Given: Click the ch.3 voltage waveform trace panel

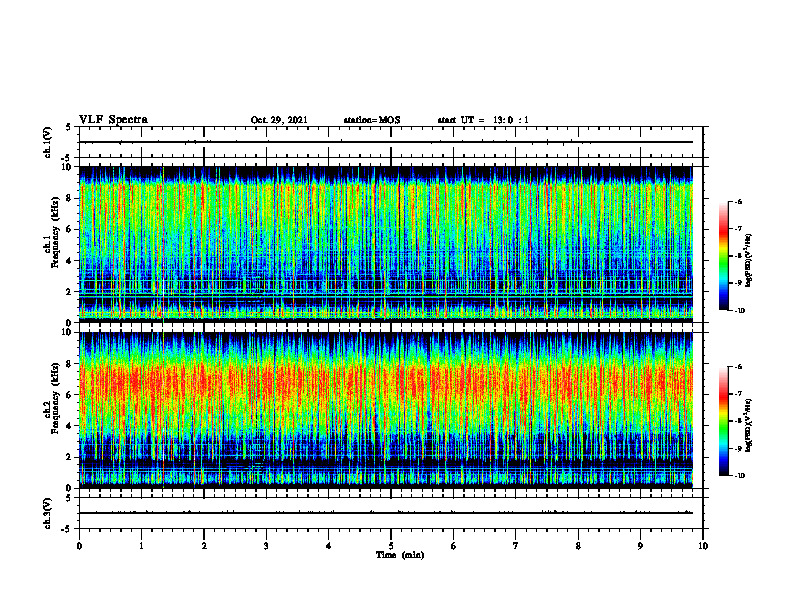Looking at the screenshot, I should point(391,513).
